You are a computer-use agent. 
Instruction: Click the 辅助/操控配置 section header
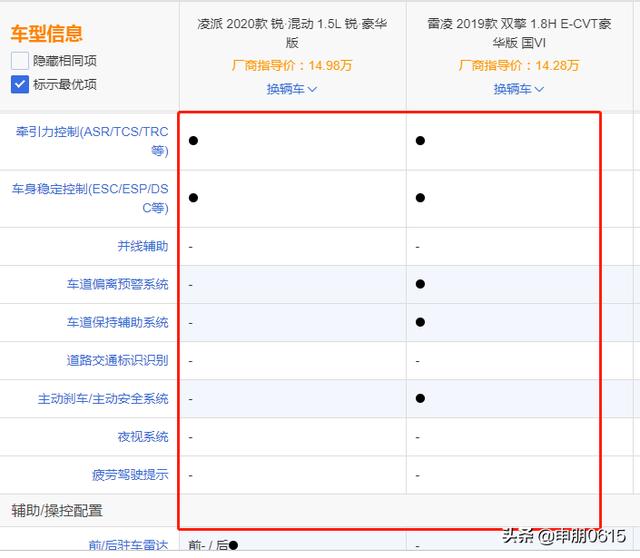[x=57, y=511]
